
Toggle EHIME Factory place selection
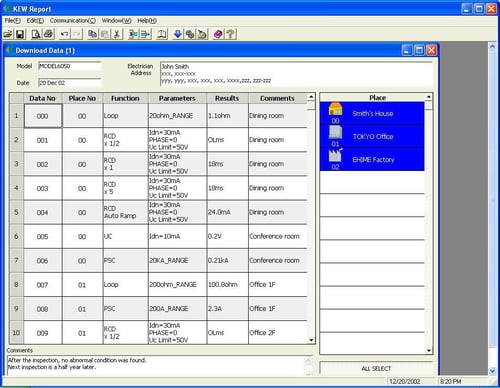coord(372,159)
